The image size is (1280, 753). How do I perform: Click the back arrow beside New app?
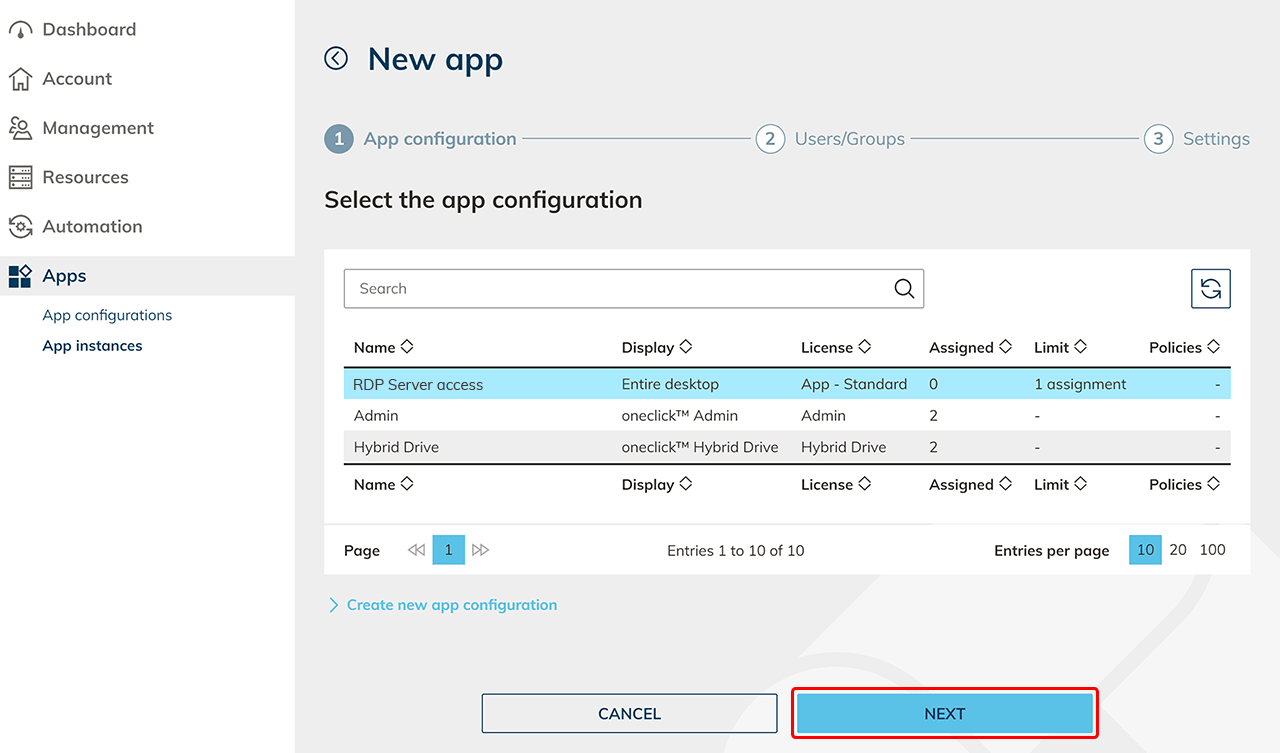pos(336,59)
